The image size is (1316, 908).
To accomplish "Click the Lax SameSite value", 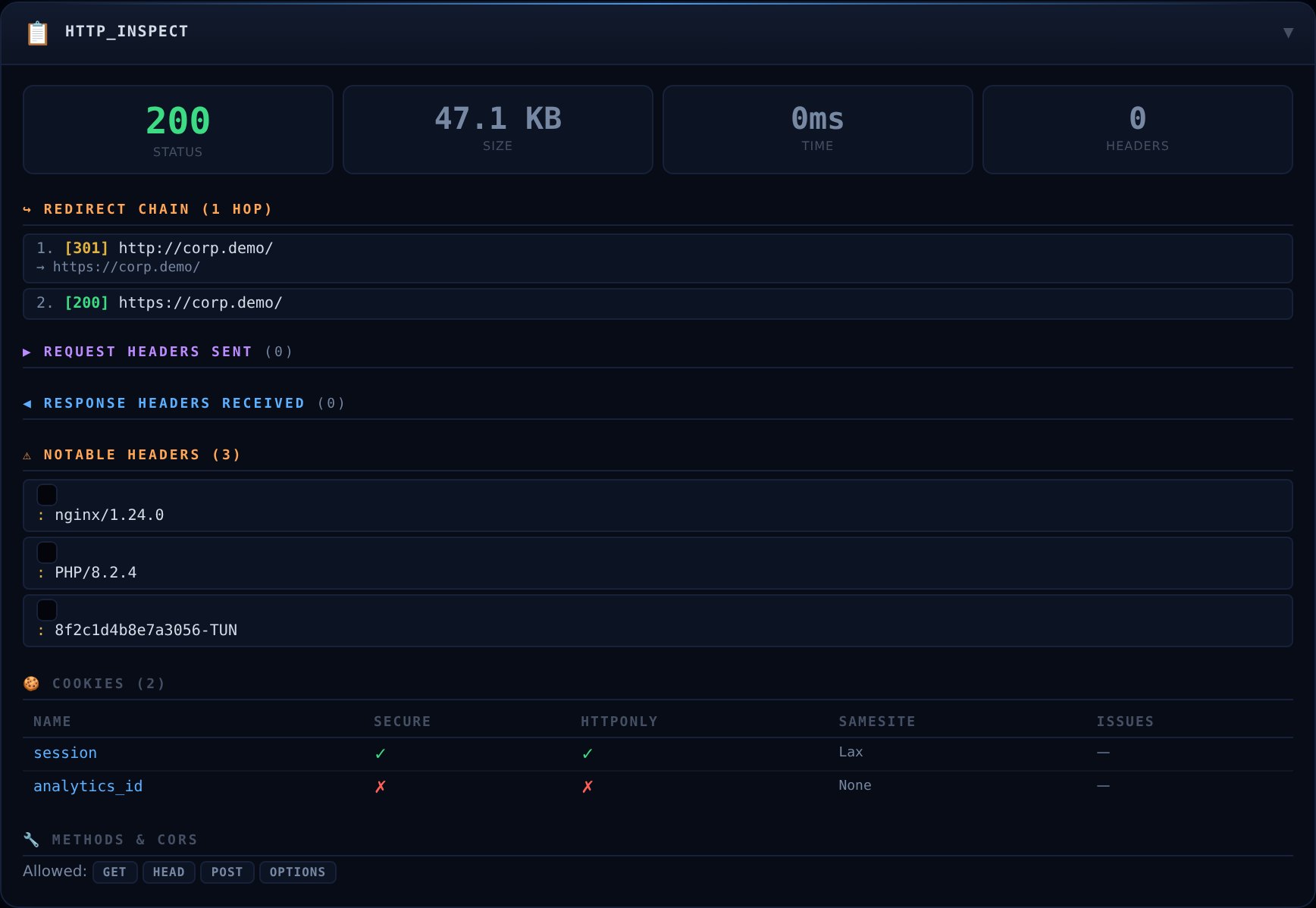I will pyautogui.click(x=851, y=752).
